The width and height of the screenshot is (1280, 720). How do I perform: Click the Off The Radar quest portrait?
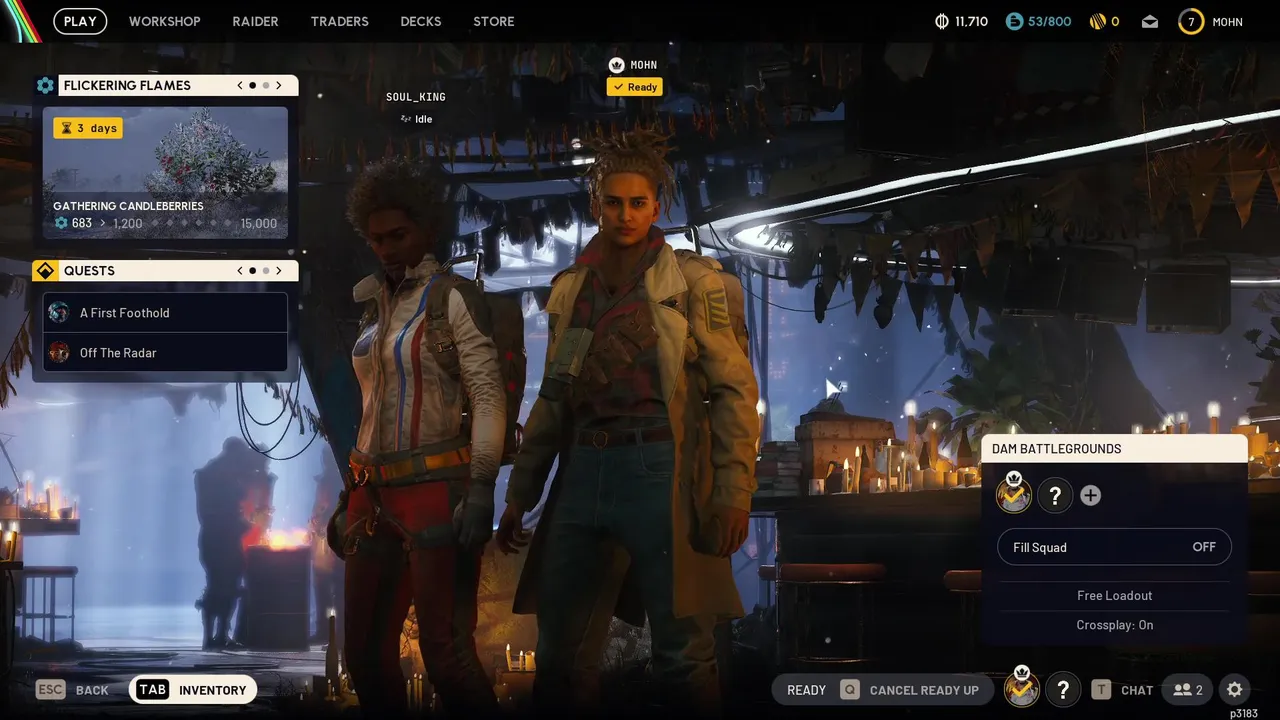point(59,352)
